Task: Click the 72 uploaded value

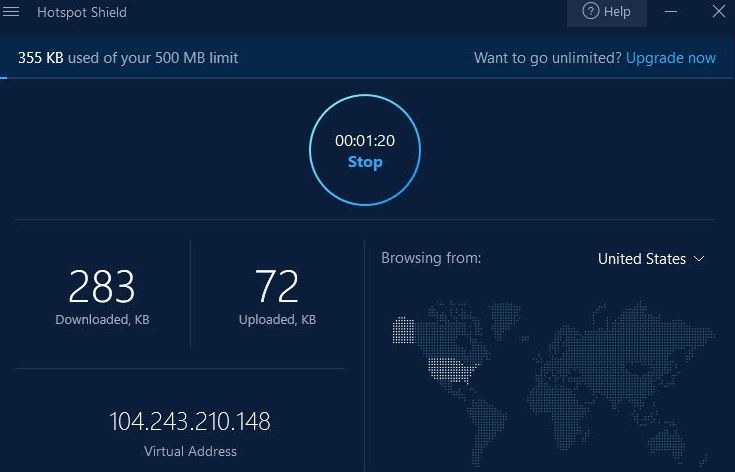Action: pyautogui.click(x=277, y=286)
